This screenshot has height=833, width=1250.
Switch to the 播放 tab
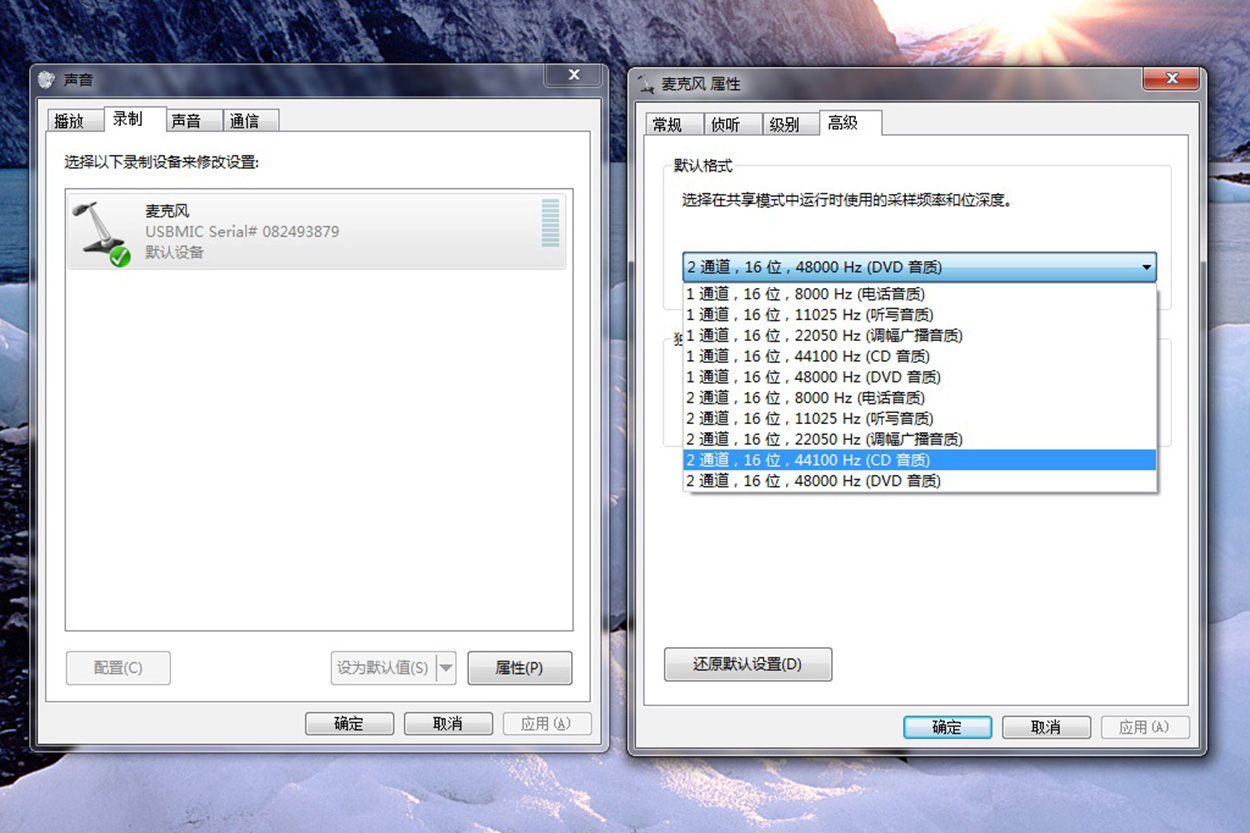(x=69, y=121)
